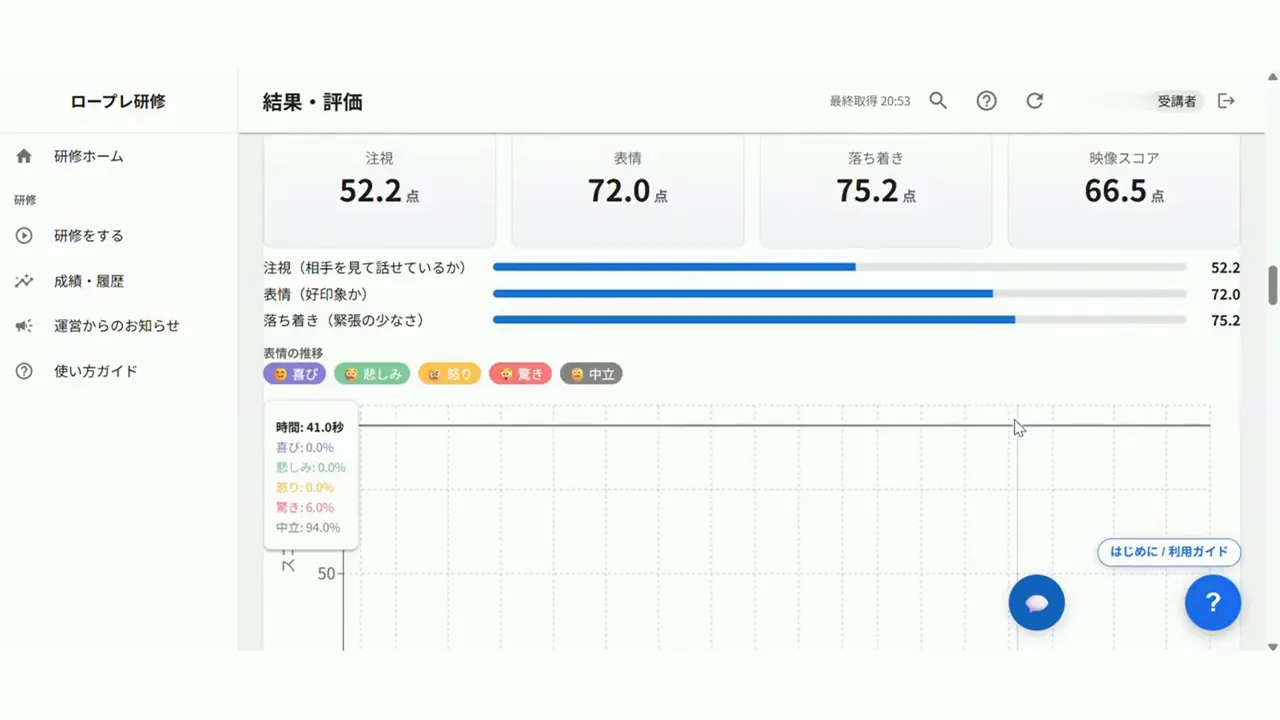The image size is (1280, 720).
Task: Open 成績・履歴 menu item
Action: tap(119, 281)
